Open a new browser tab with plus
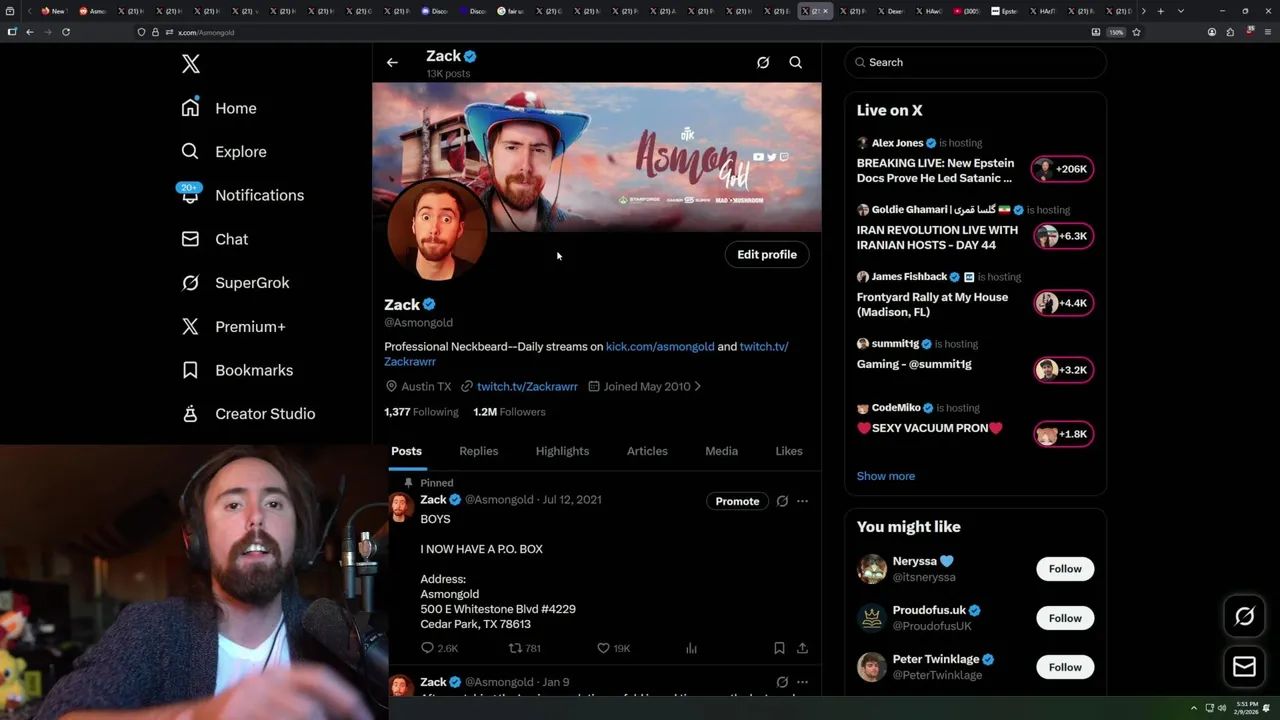This screenshot has width=1280, height=720. (x=1160, y=11)
